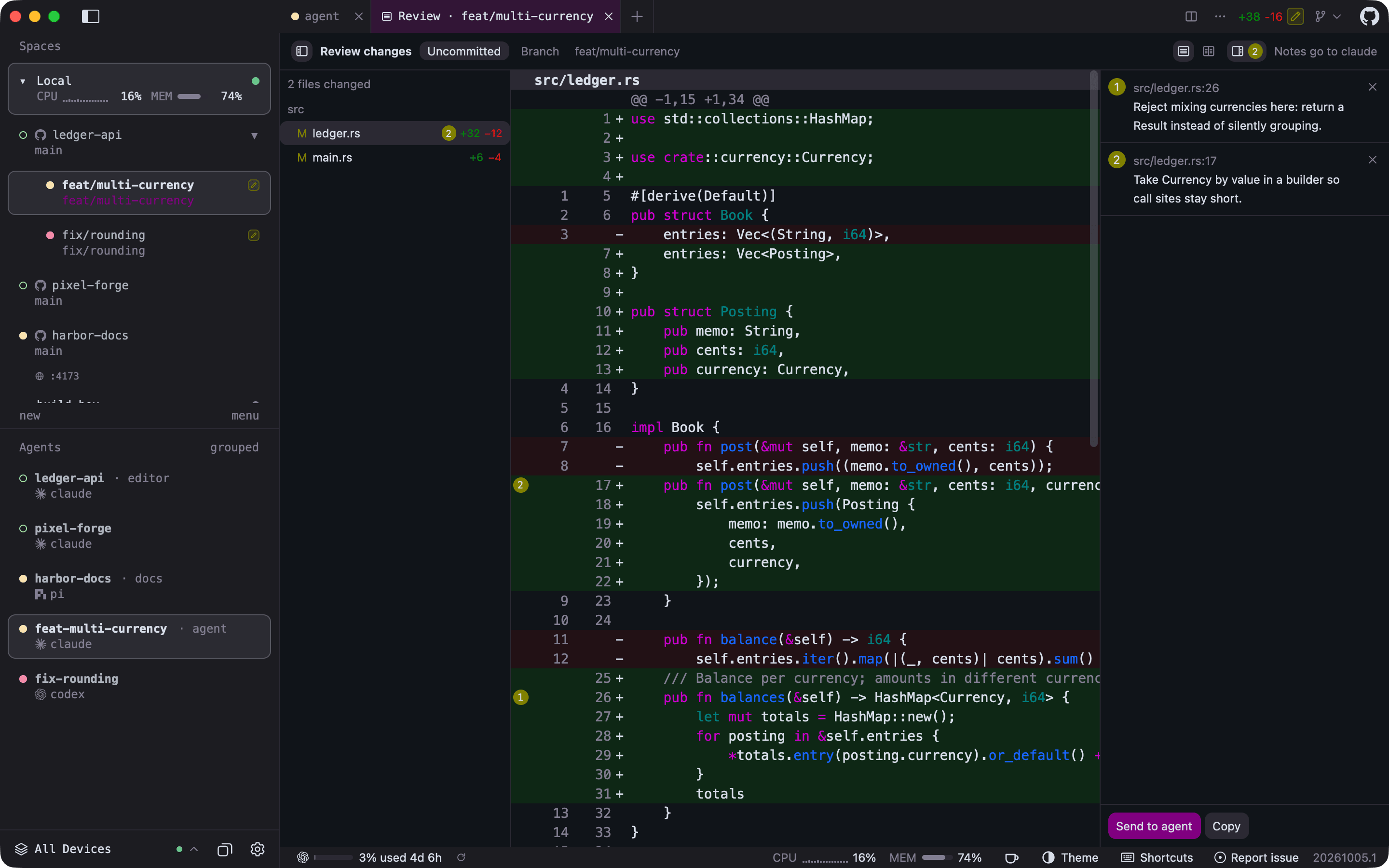
Task: Dismiss the note for src/ledger.rs:26
Action: tap(1372, 87)
